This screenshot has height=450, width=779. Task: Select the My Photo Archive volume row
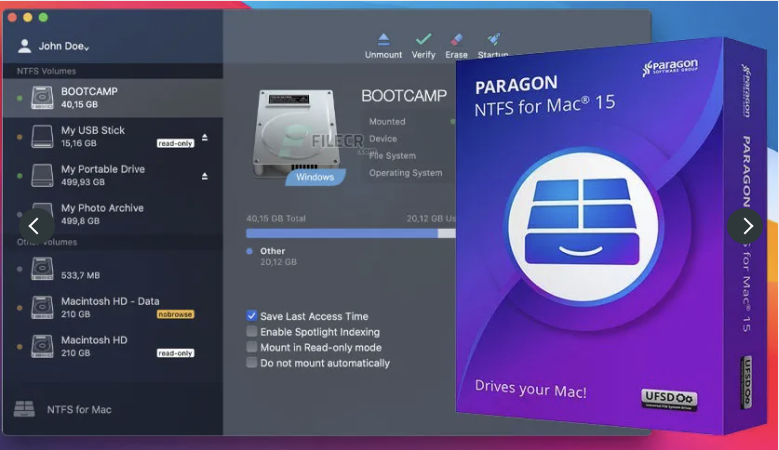(113, 214)
